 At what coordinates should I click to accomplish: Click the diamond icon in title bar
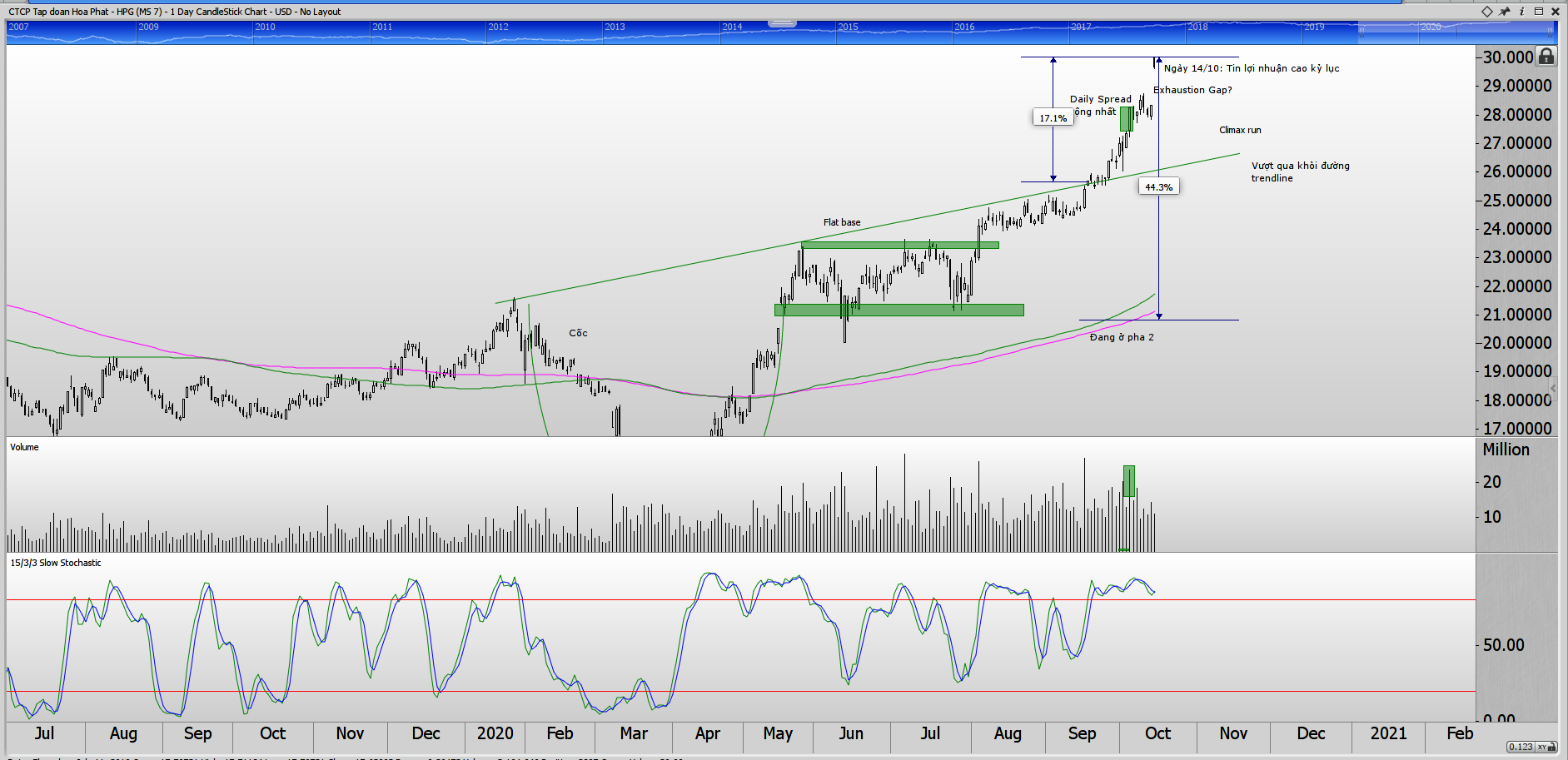(1487, 12)
